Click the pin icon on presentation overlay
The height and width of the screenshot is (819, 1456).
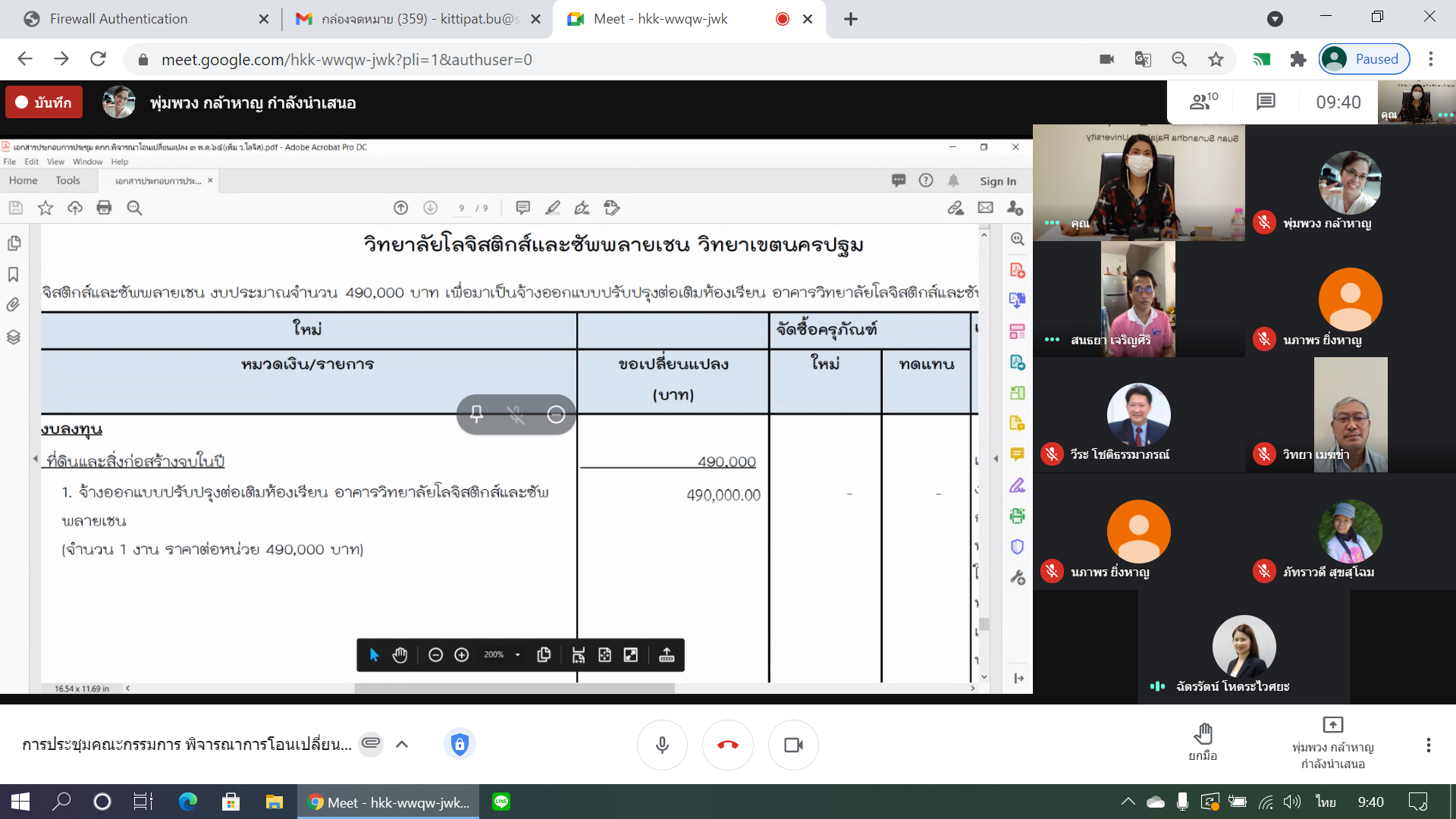pyautogui.click(x=476, y=414)
